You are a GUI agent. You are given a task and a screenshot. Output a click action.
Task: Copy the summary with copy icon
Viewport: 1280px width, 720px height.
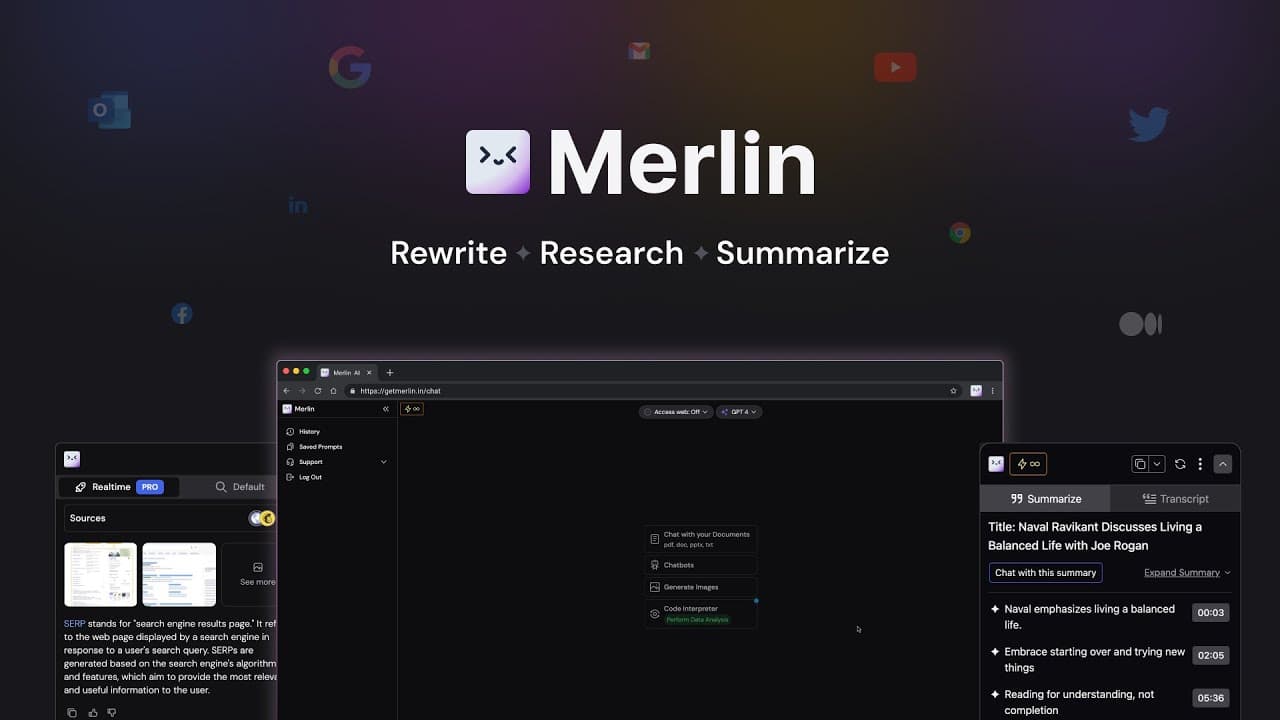1140,464
